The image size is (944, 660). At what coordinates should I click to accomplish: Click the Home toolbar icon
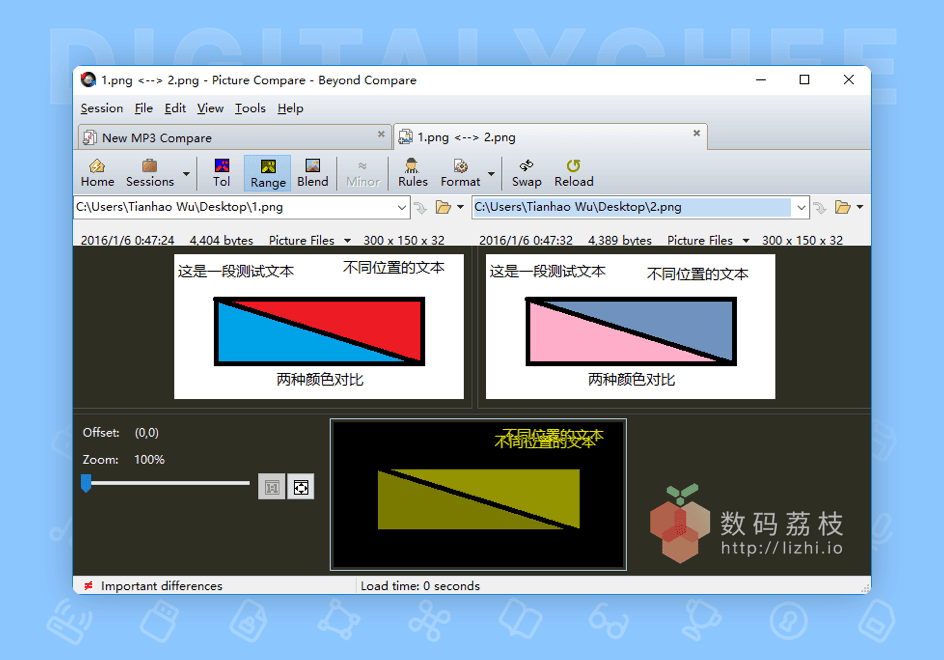point(97,173)
